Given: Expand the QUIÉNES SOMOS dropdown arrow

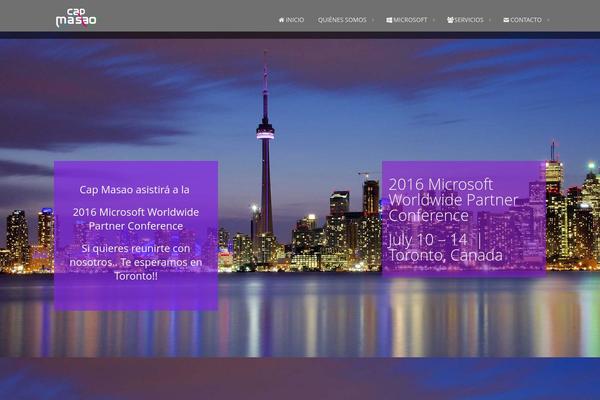Looking at the screenshot, I should [x=373, y=20].
